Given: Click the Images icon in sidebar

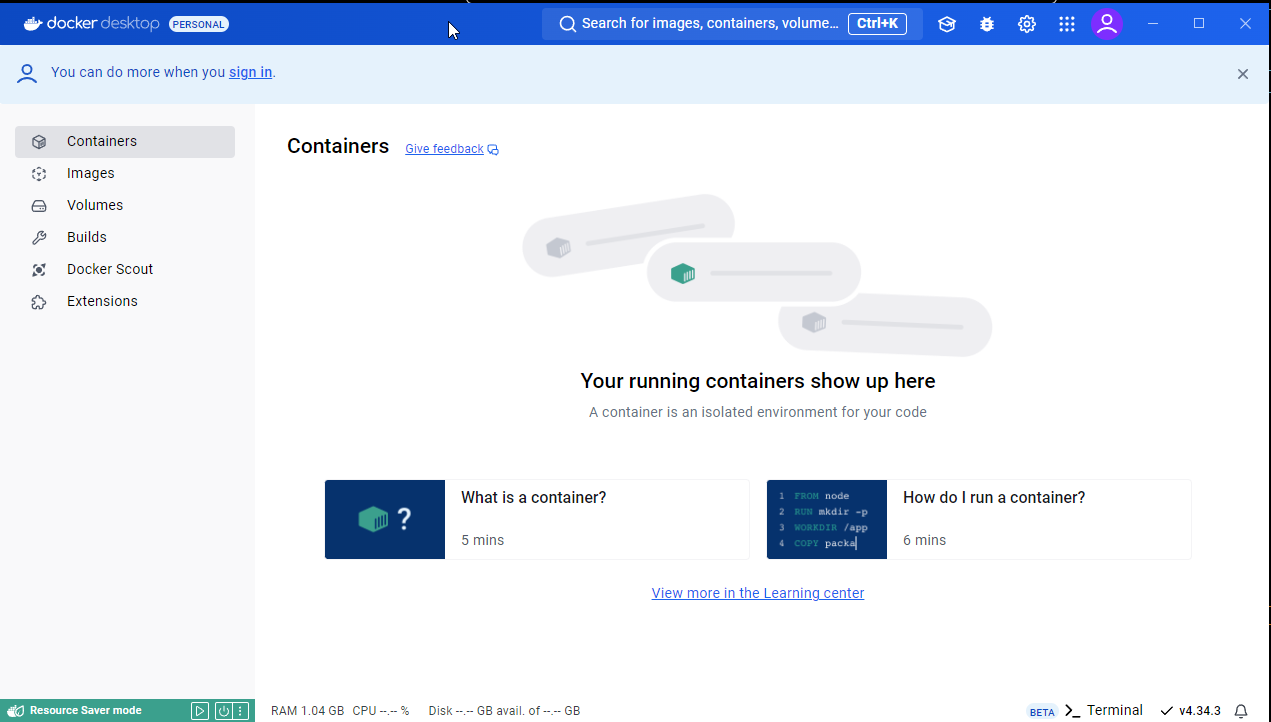Looking at the screenshot, I should (x=39, y=174).
